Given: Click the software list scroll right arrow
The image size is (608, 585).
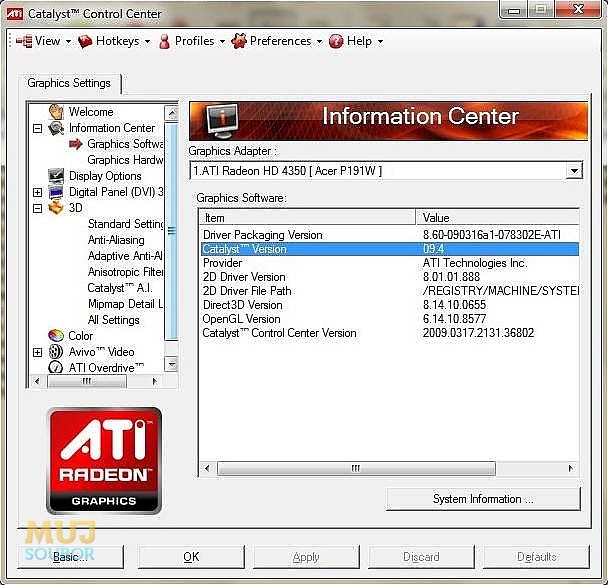Looking at the screenshot, I should (571, 468).
